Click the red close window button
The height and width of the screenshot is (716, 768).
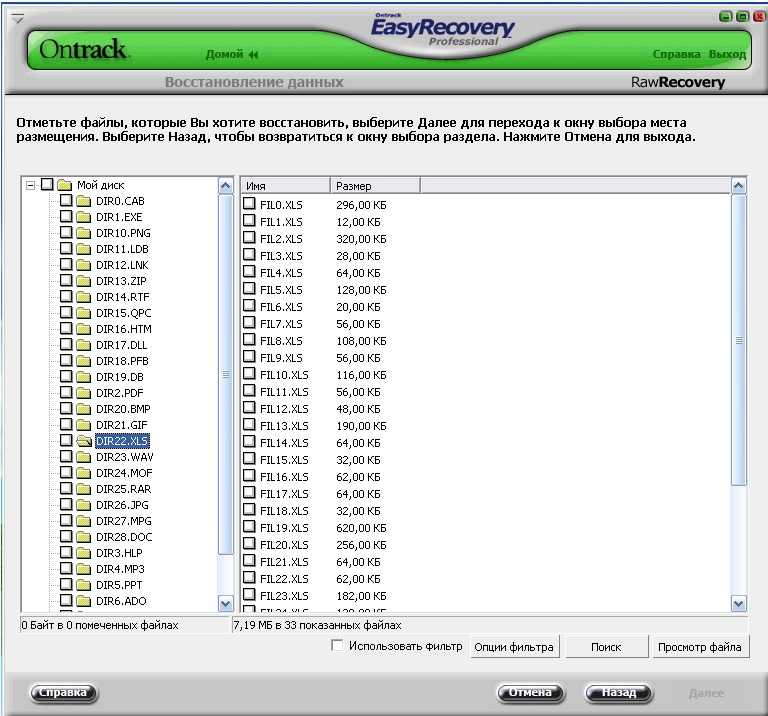(759, 17)
